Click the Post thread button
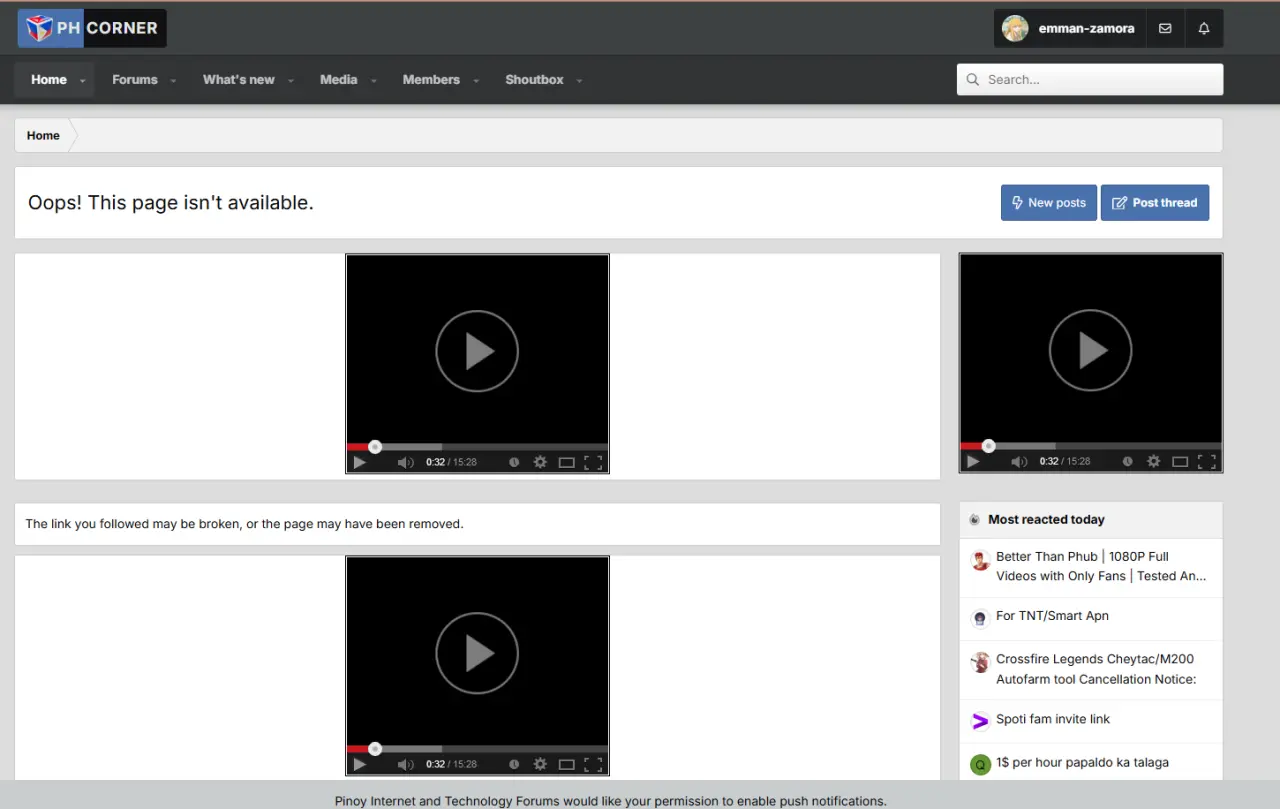This screenshot has height=809, width=1280. tap(1155, 203)
